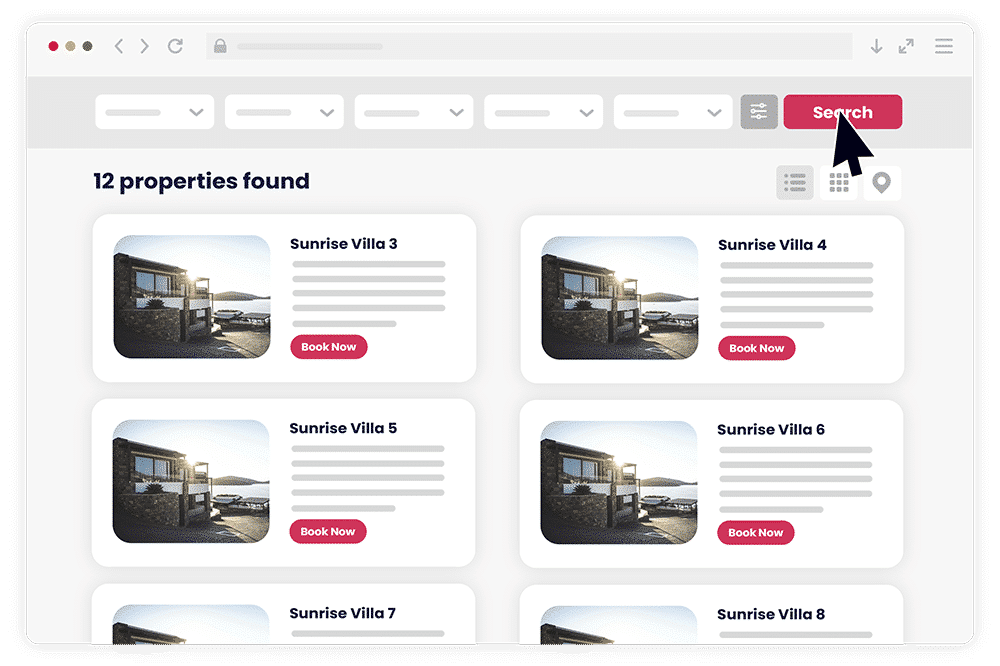
Task: Click the browser forward arrow
Action: 145,46
